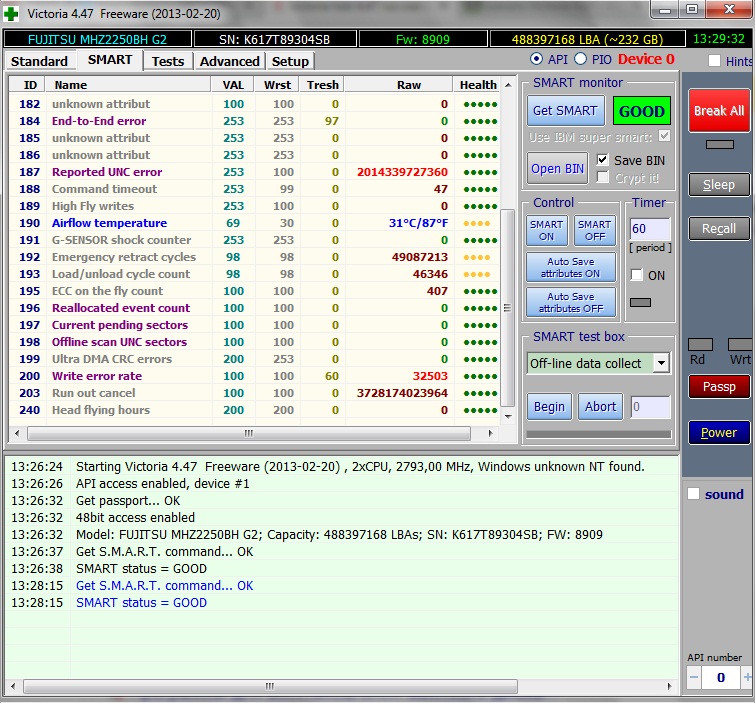Image resolution: width=755 pixels, height=703 pixels.
Task: Expand the Off-line data collect dropdown
Action: coord(661,363)
